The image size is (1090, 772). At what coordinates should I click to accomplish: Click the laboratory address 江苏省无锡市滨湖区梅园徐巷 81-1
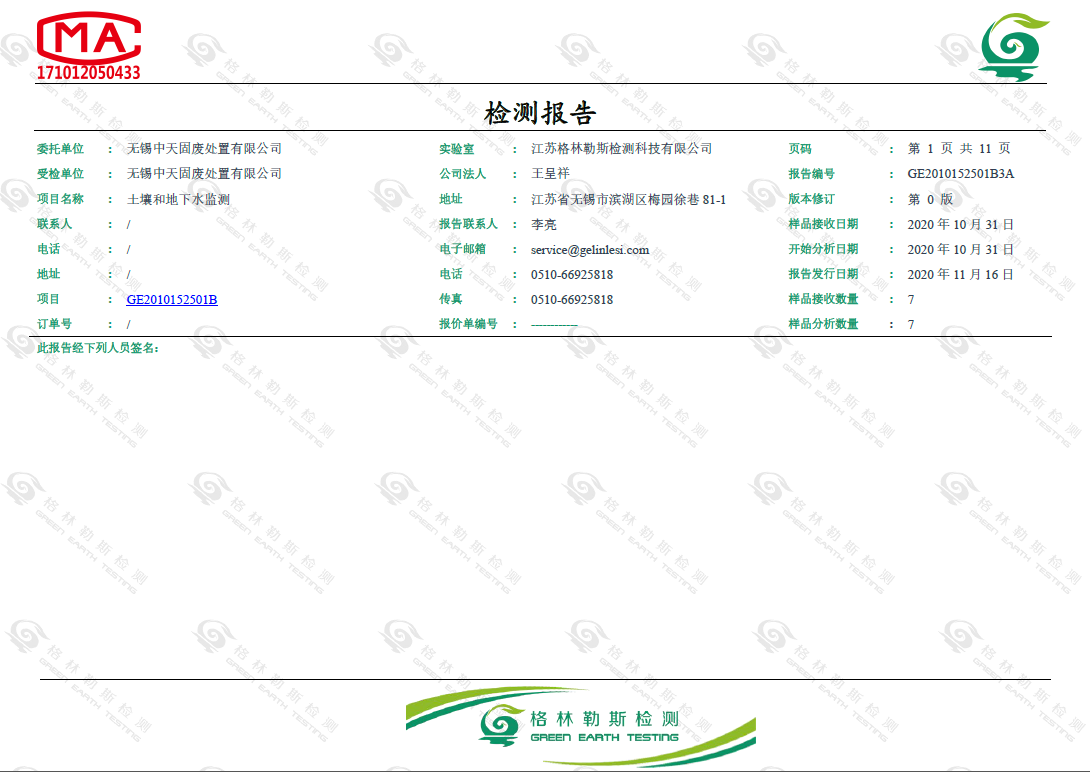[628, 199]
